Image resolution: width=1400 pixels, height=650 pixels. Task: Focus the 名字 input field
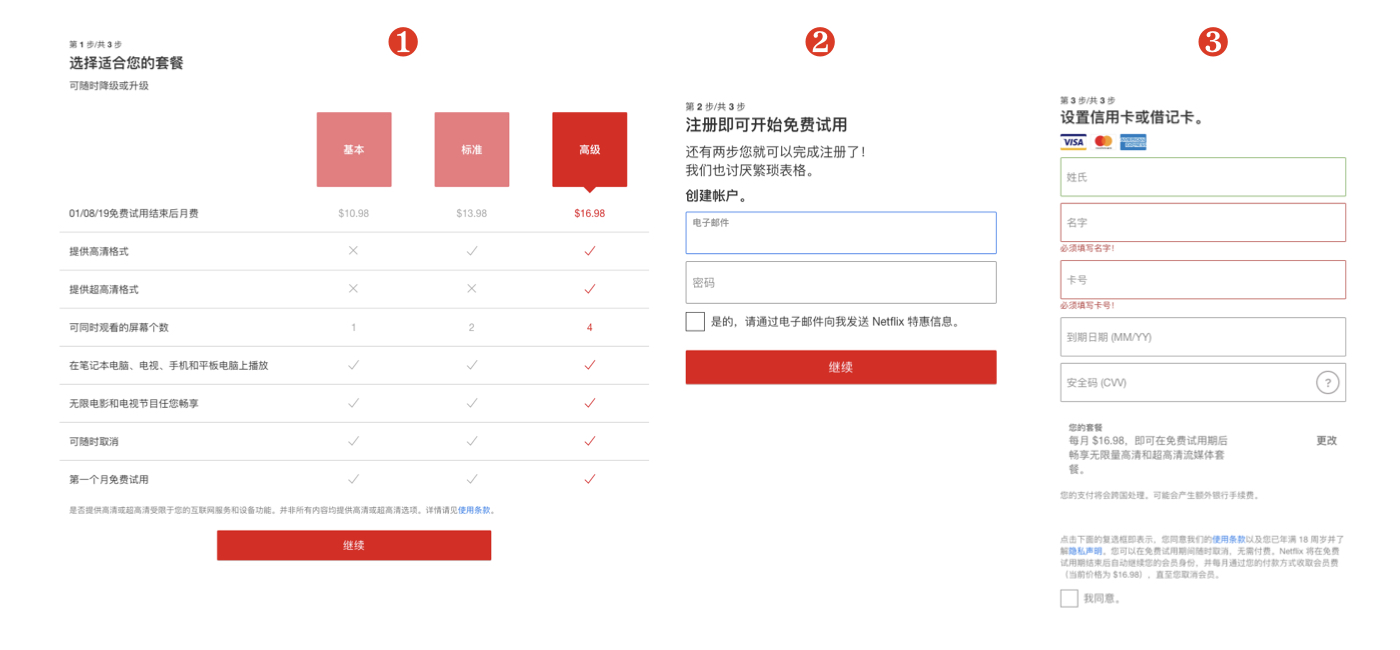1203,223
